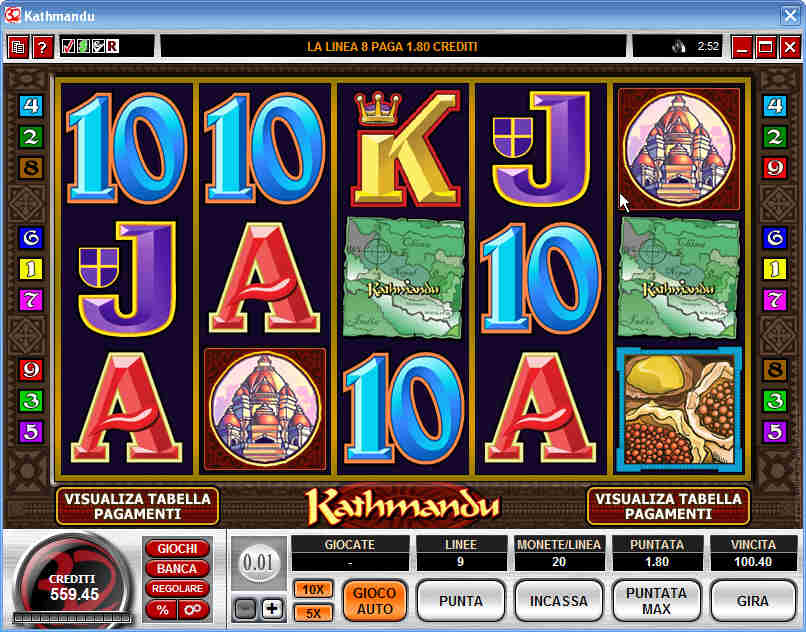Open the BANCA bank menu
806x632 pixels.
tap(177, 569)
